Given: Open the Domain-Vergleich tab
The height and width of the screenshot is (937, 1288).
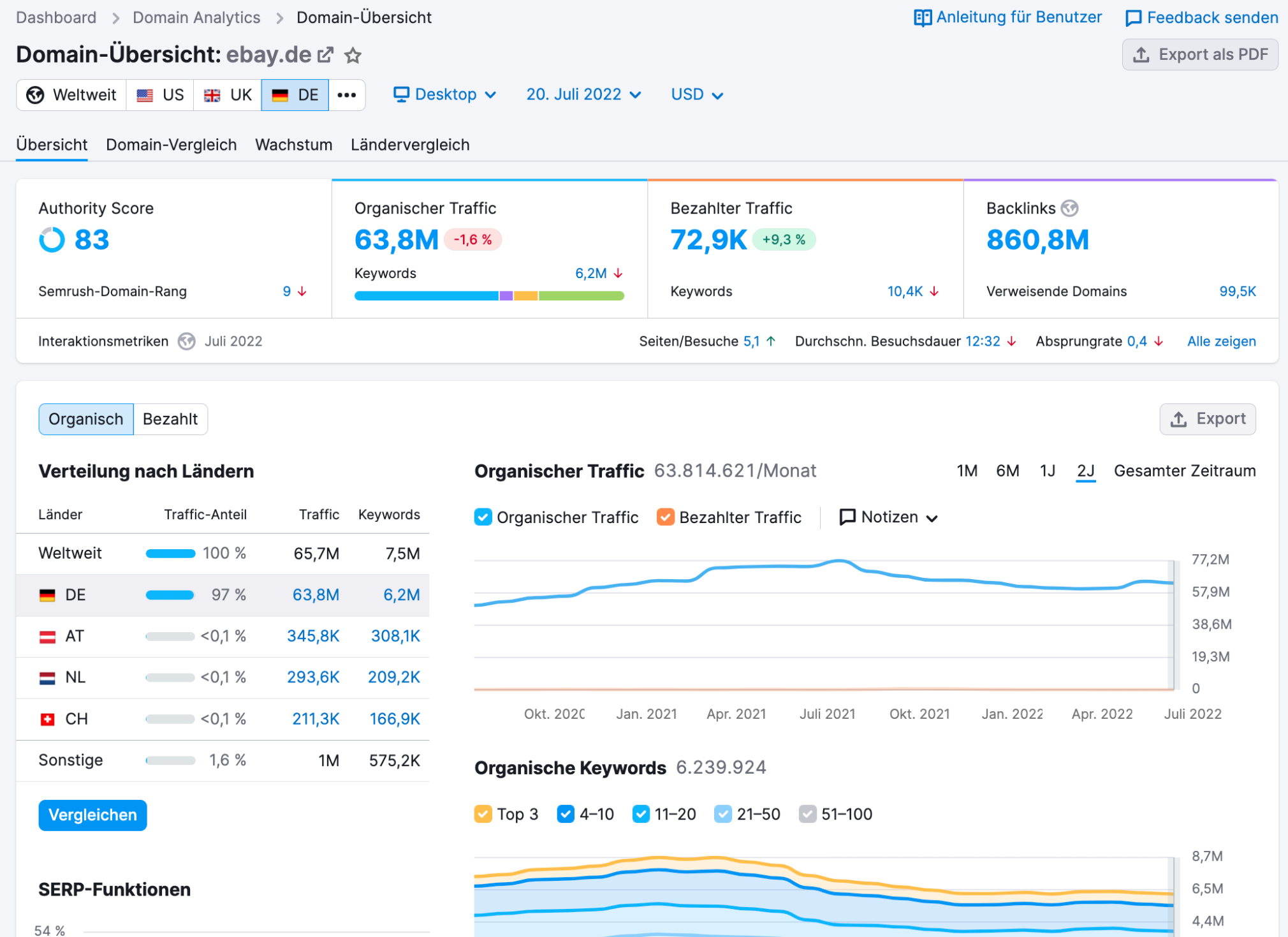Looking at the screenshot, I should click(172, 145).
